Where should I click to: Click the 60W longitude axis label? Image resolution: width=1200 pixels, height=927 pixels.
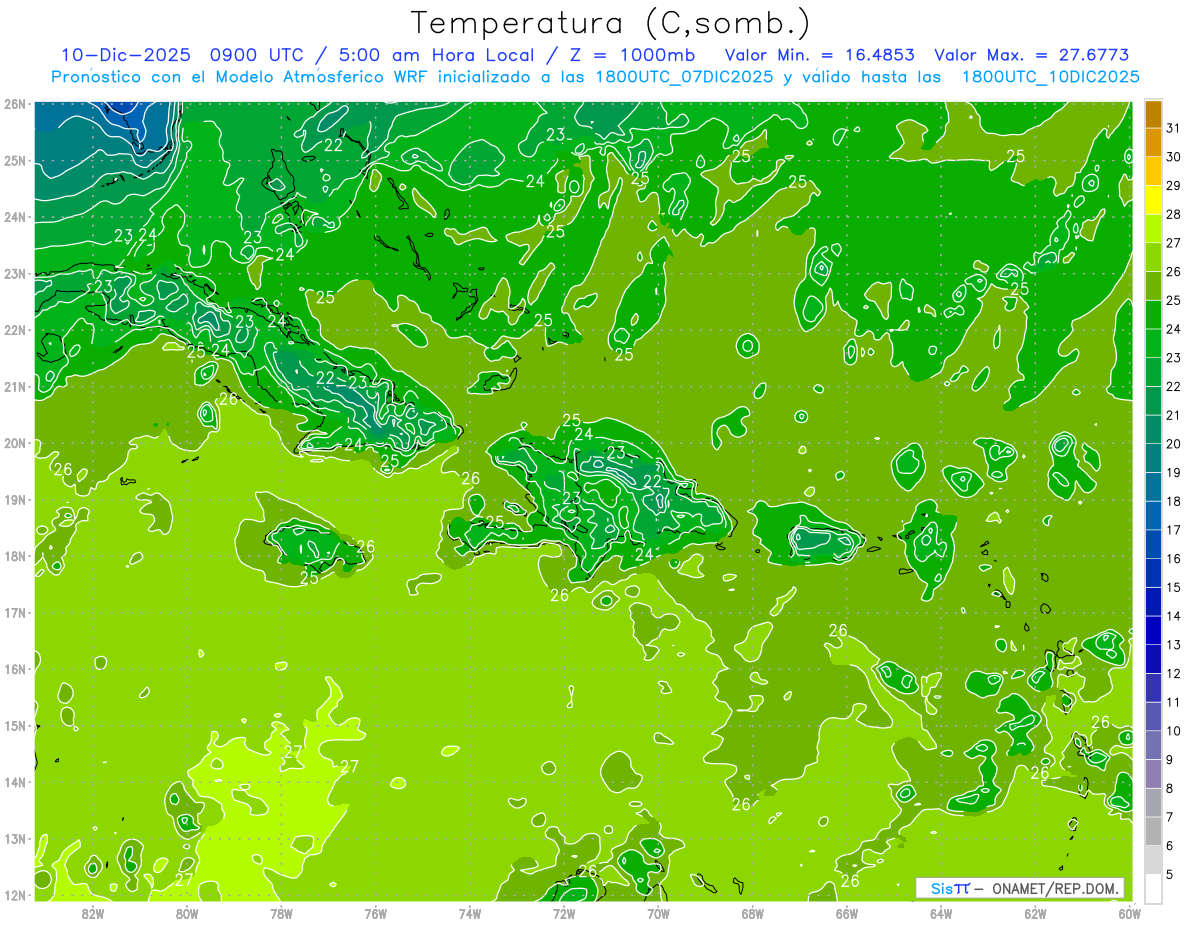pos(1130,913)
